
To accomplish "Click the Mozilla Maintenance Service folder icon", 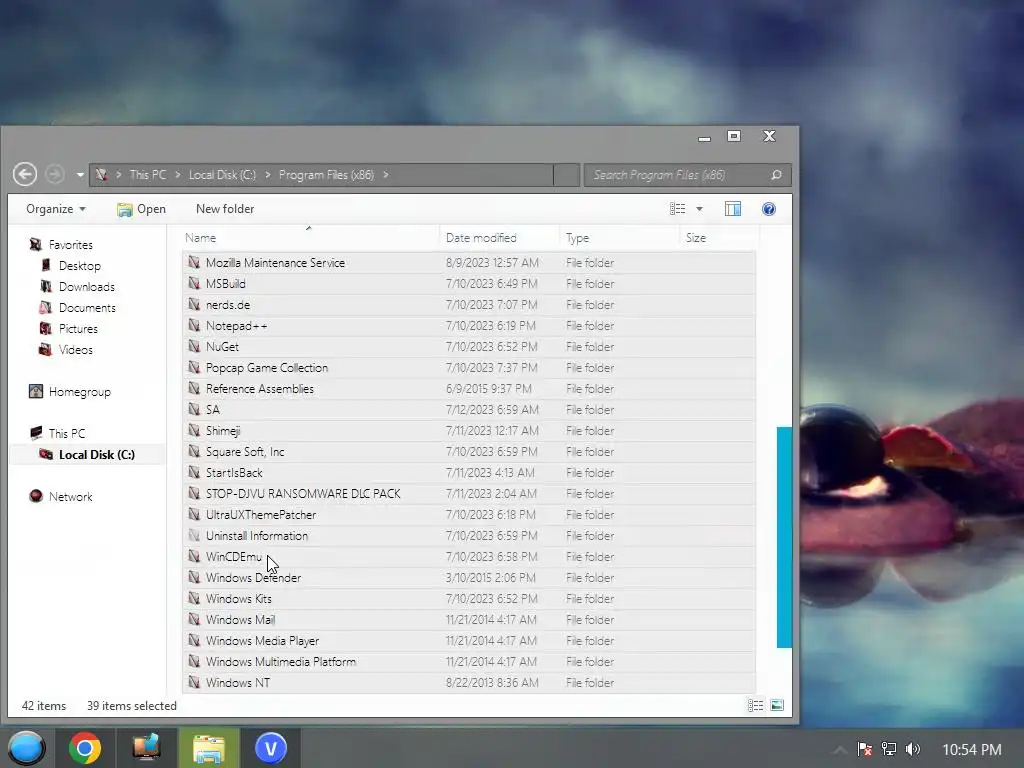I will [x=194, y=262].
